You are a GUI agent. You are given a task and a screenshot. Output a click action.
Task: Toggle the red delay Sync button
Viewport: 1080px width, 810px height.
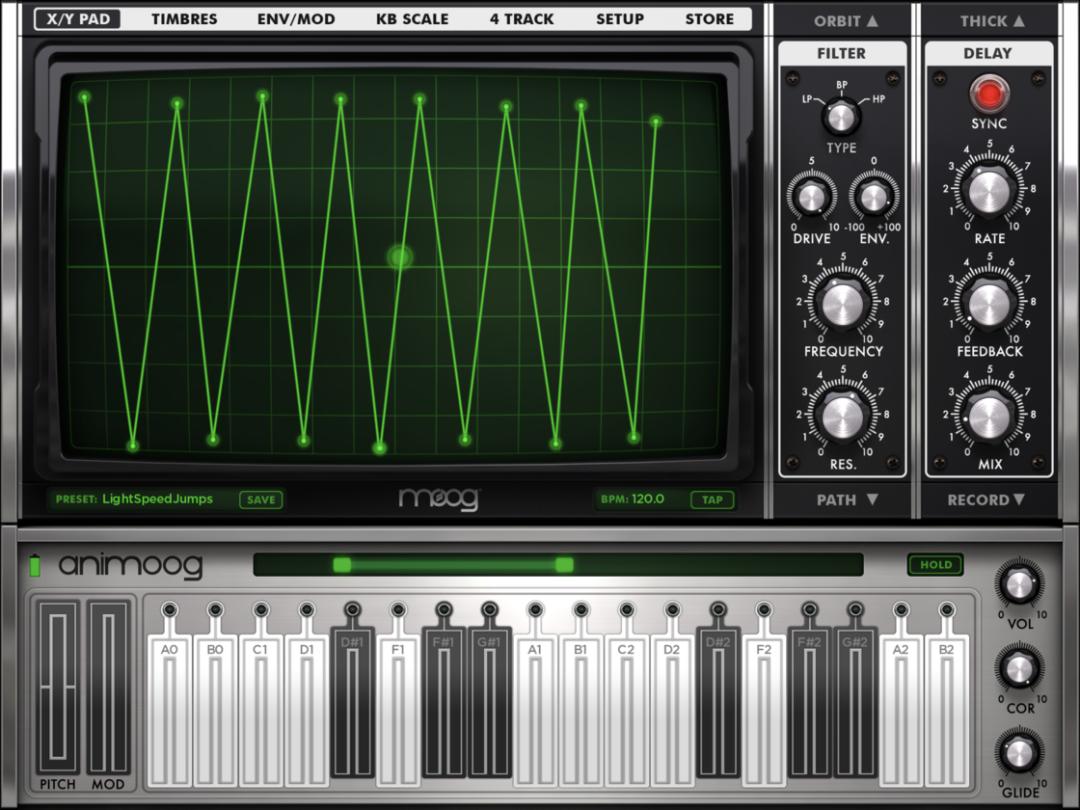[989, 96]
